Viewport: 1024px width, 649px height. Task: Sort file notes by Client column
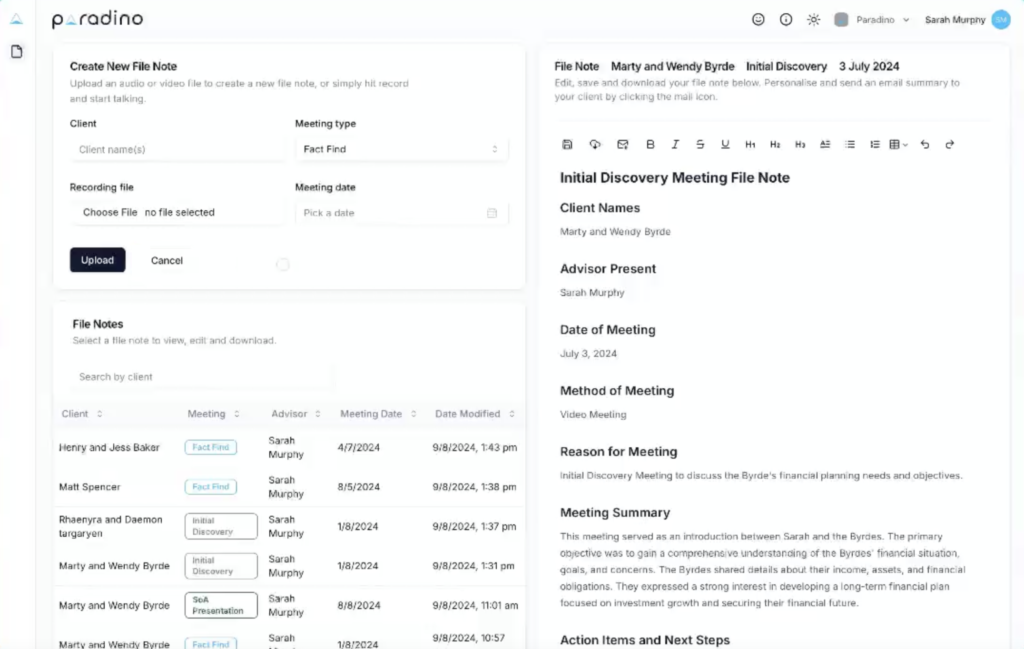[81, 414]
